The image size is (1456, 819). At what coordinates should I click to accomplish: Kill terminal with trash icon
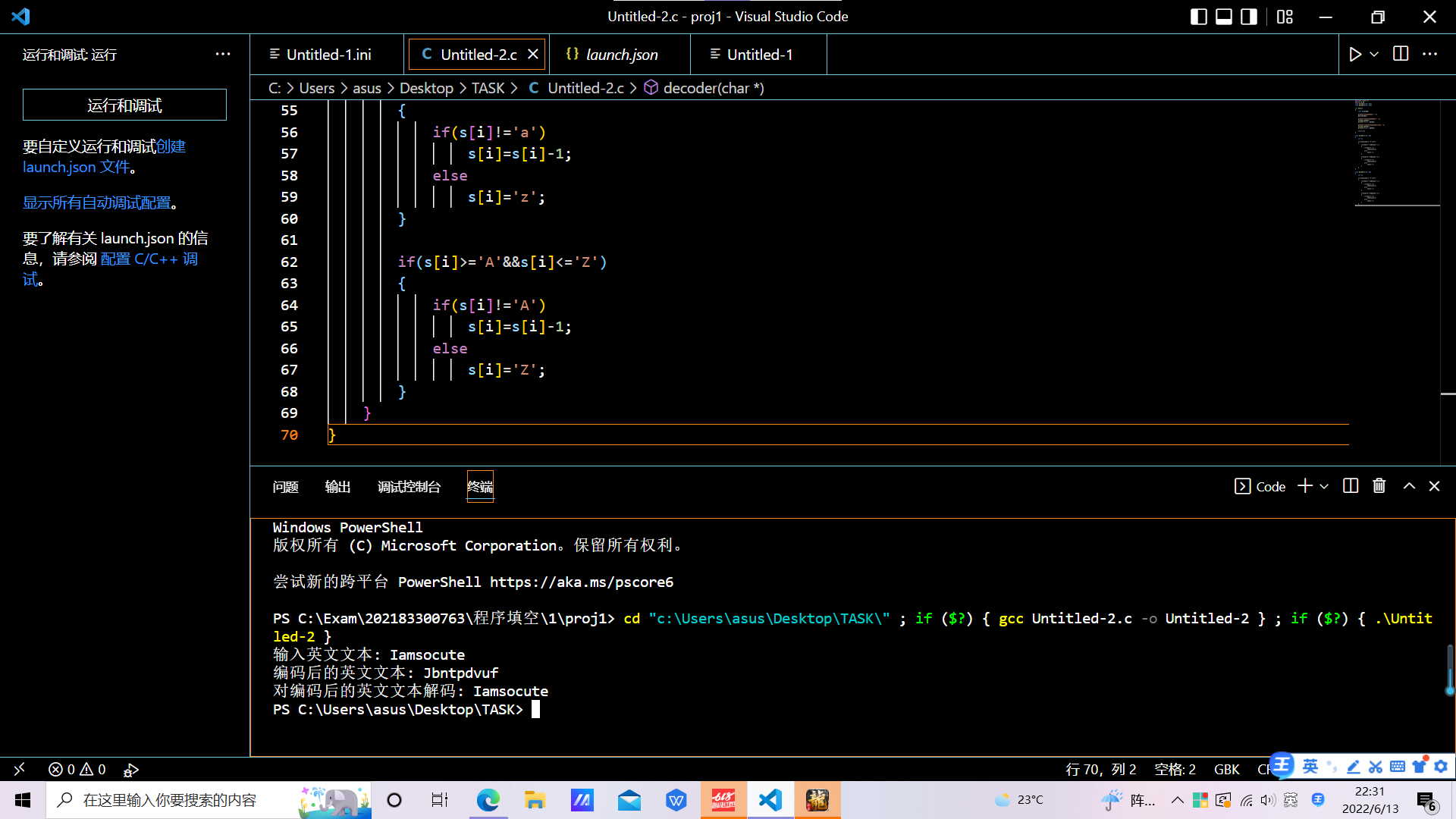point(1379,486)
